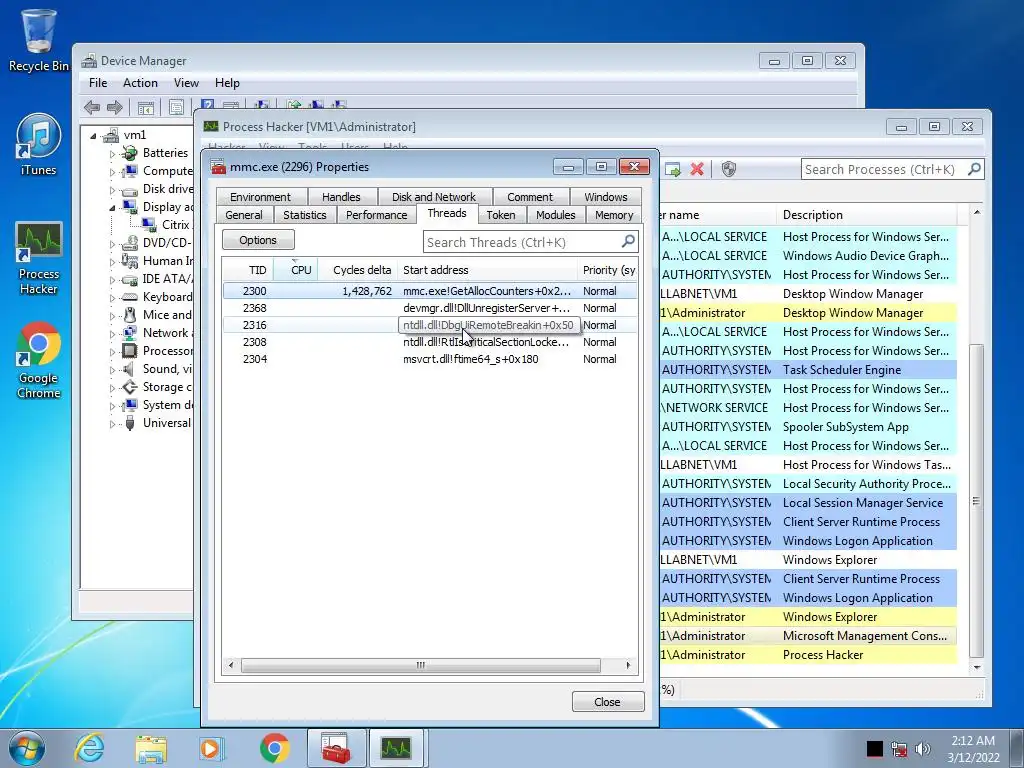Click the process list vertical scrollbar thumb

(976, 500)
